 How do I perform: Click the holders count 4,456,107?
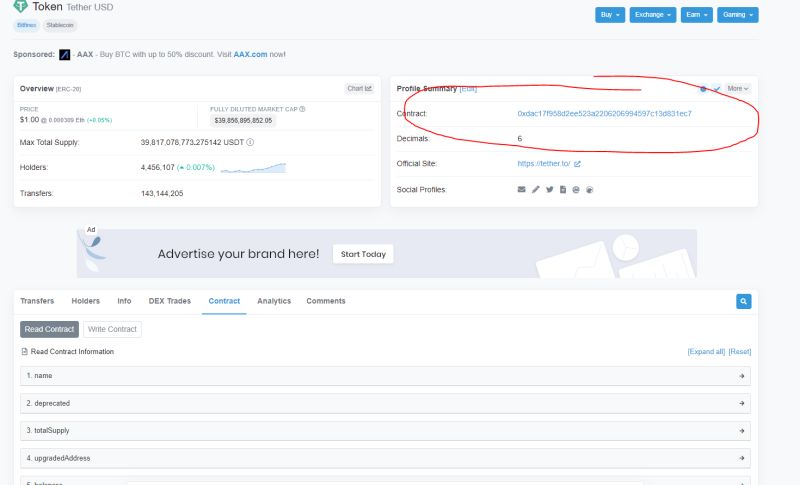coord(158,168)
